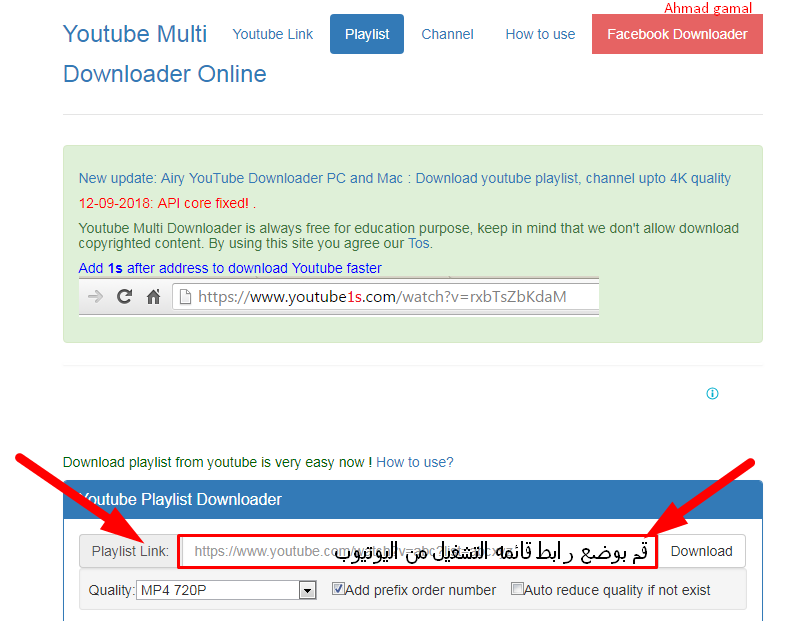
Task: Click the Download button
Action: point(701,551)
